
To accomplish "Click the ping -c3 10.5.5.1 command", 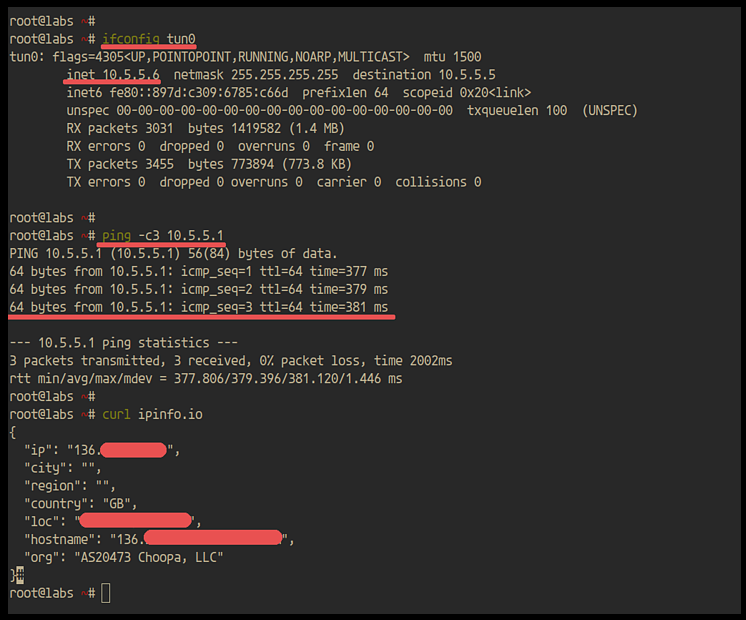I will 163,235.
